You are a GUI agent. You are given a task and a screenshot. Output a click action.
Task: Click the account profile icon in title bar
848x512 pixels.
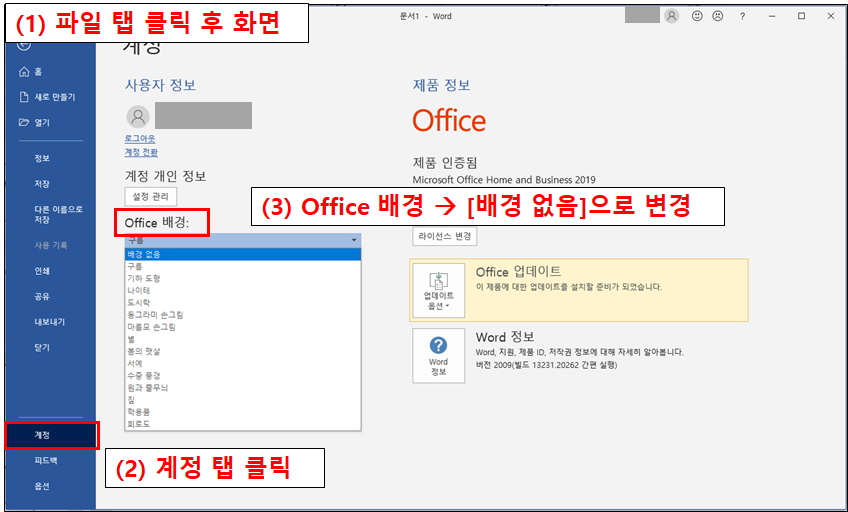[672, 16]
